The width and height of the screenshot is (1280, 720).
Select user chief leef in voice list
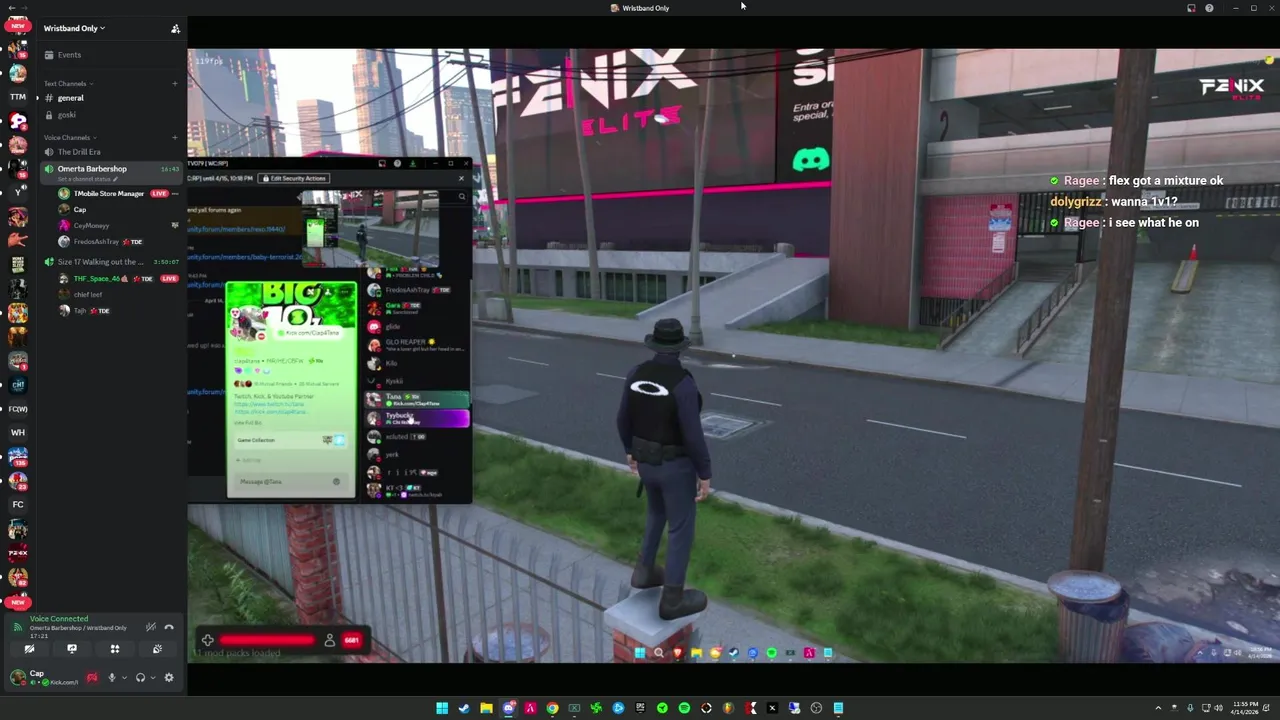pyautogui.click(x=87, y=295)
